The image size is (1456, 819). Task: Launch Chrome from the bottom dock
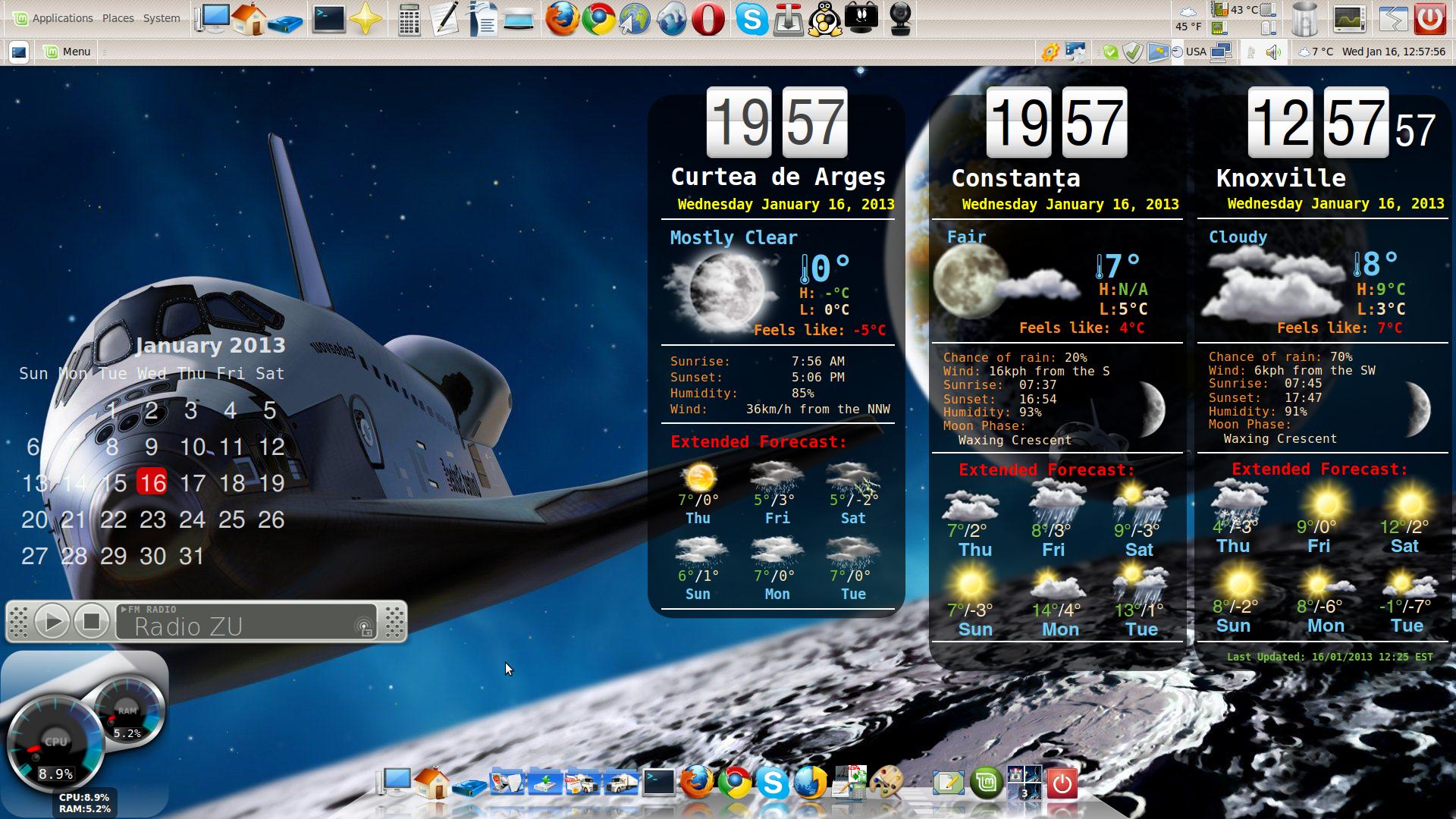point(734,782)
